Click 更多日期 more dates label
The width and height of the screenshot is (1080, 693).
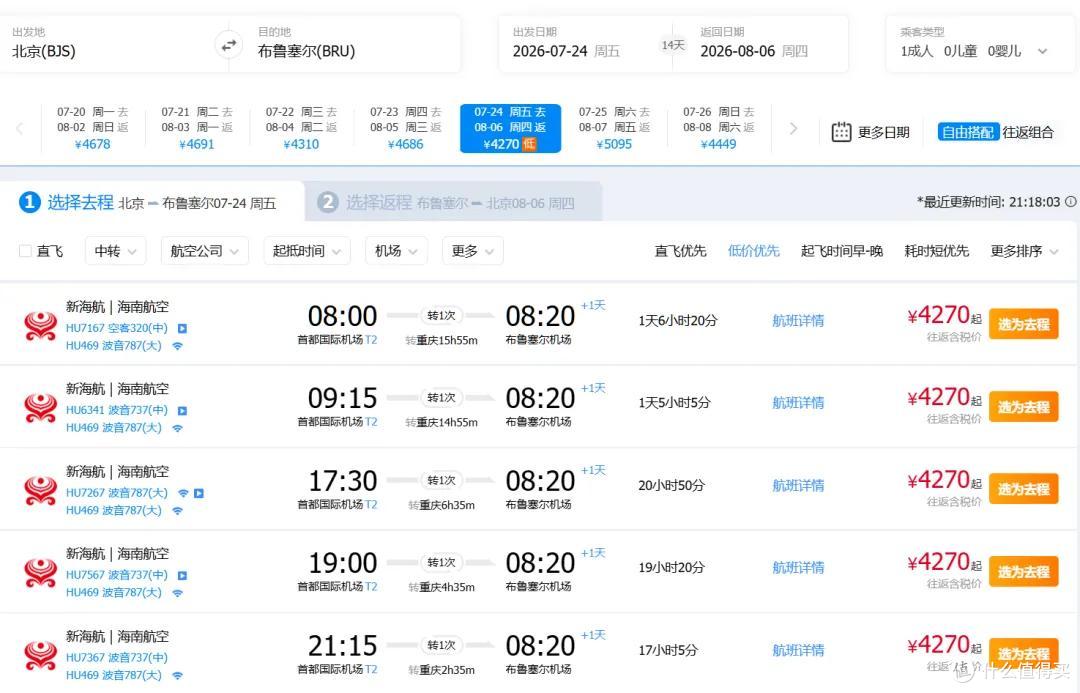(884, 132)
